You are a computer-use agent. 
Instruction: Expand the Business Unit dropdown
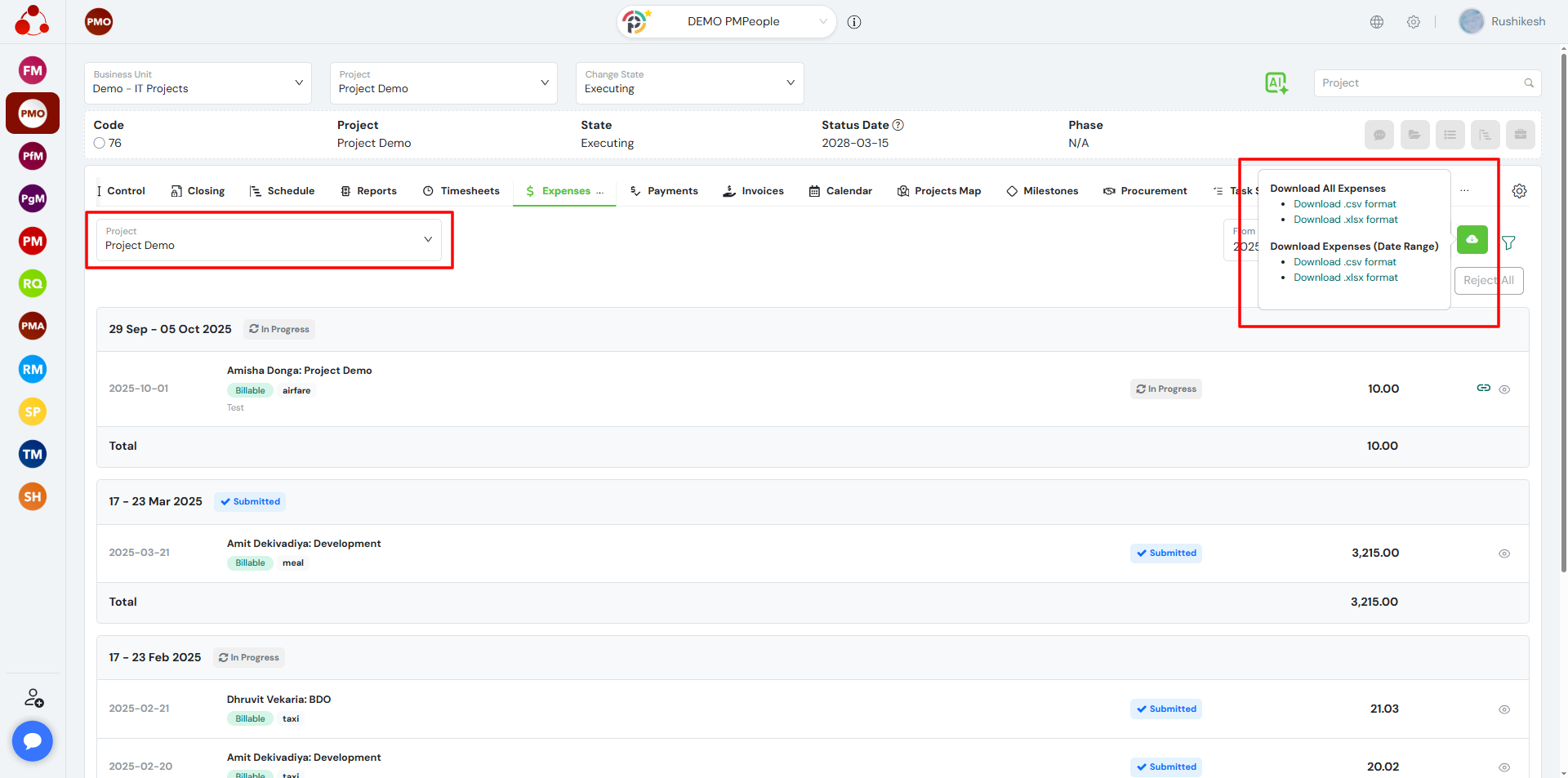[198, 82]
